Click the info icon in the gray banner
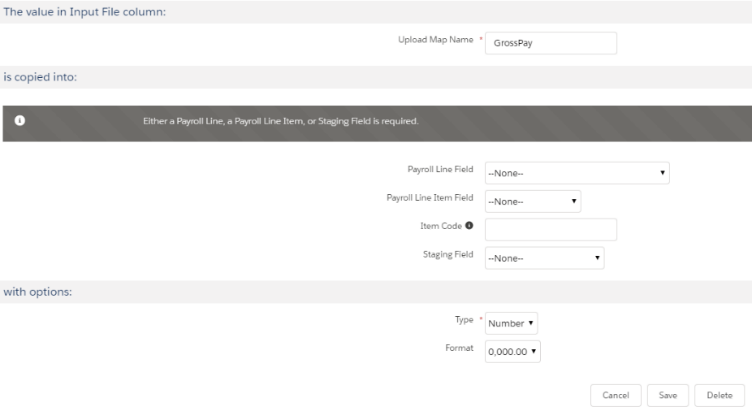752x411 pixels. 18,122
